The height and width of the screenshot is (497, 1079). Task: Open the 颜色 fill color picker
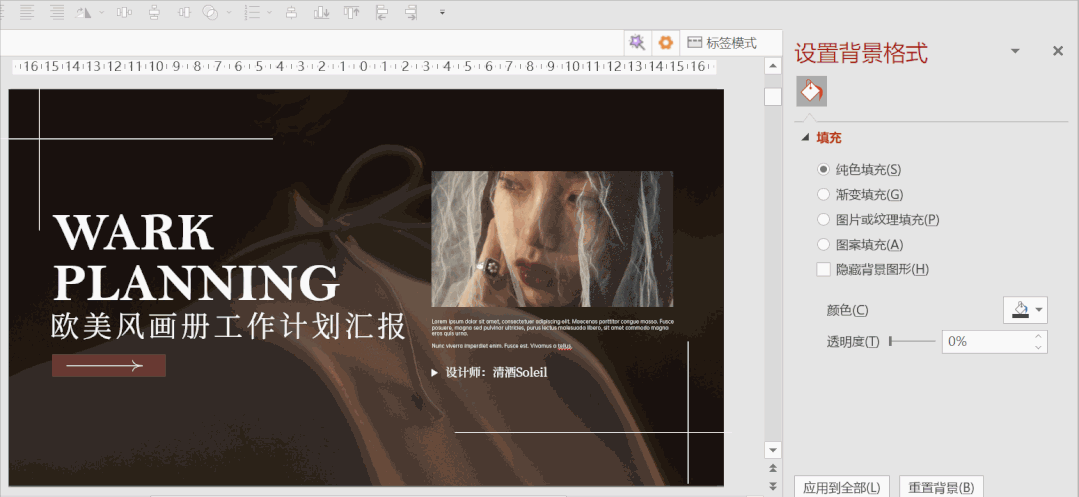tap(1025, 310)
